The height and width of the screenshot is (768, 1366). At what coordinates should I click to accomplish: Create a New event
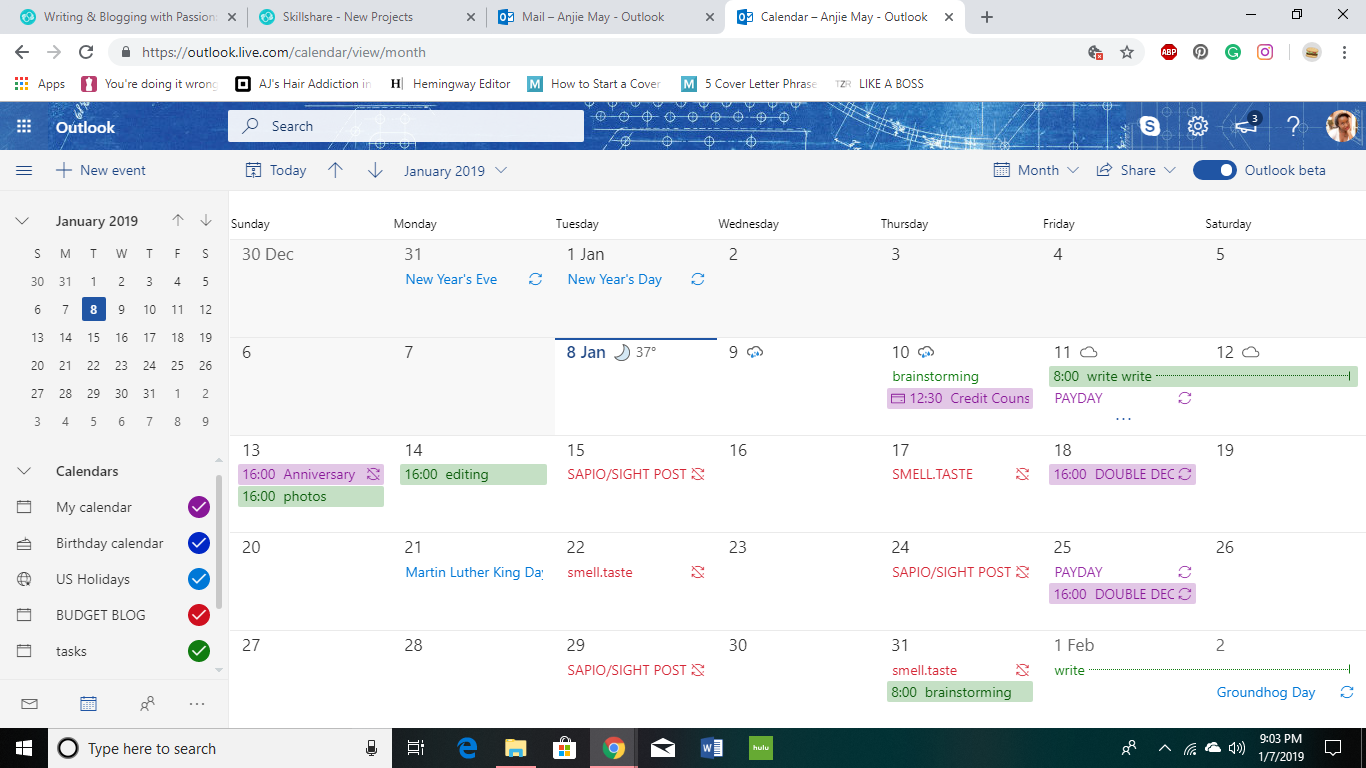(x=101, y=170)
